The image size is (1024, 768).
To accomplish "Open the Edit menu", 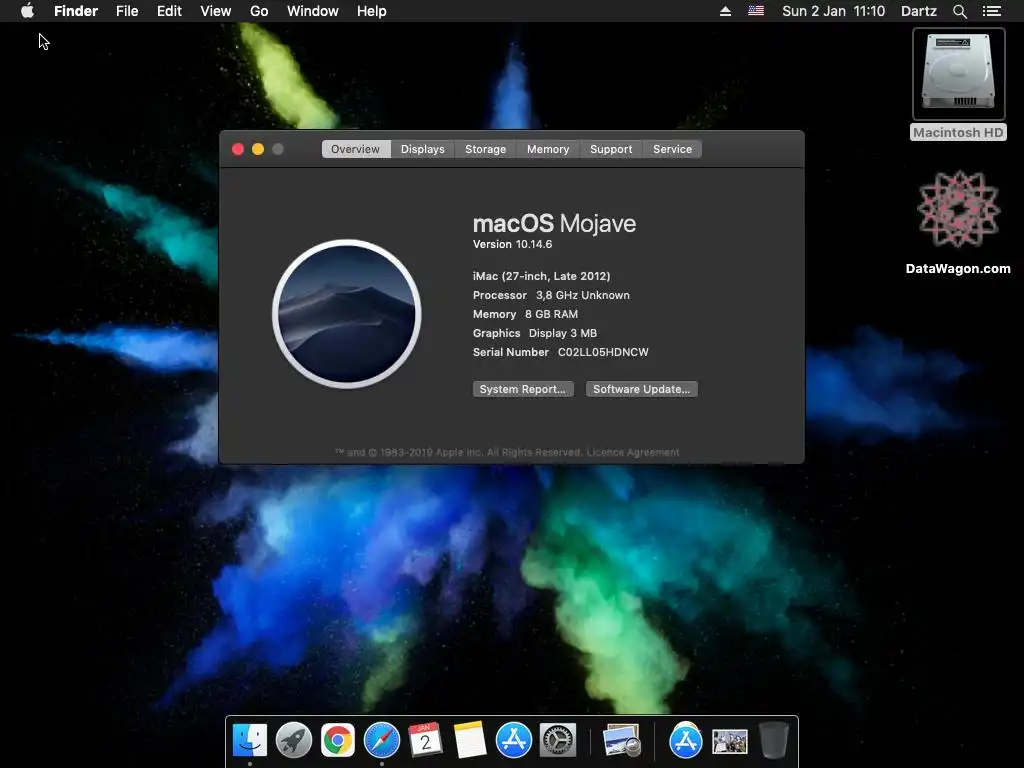I will pos(169,11).
